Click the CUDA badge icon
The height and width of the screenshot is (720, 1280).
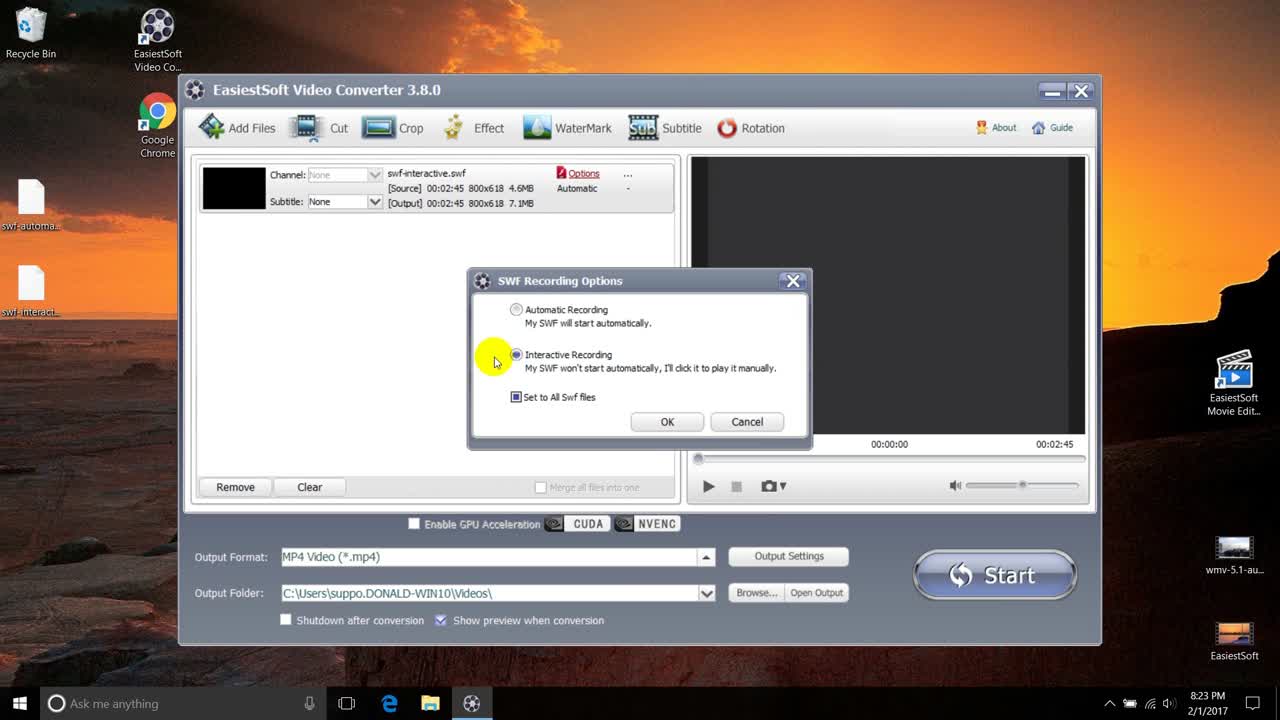tap(577, 524)
